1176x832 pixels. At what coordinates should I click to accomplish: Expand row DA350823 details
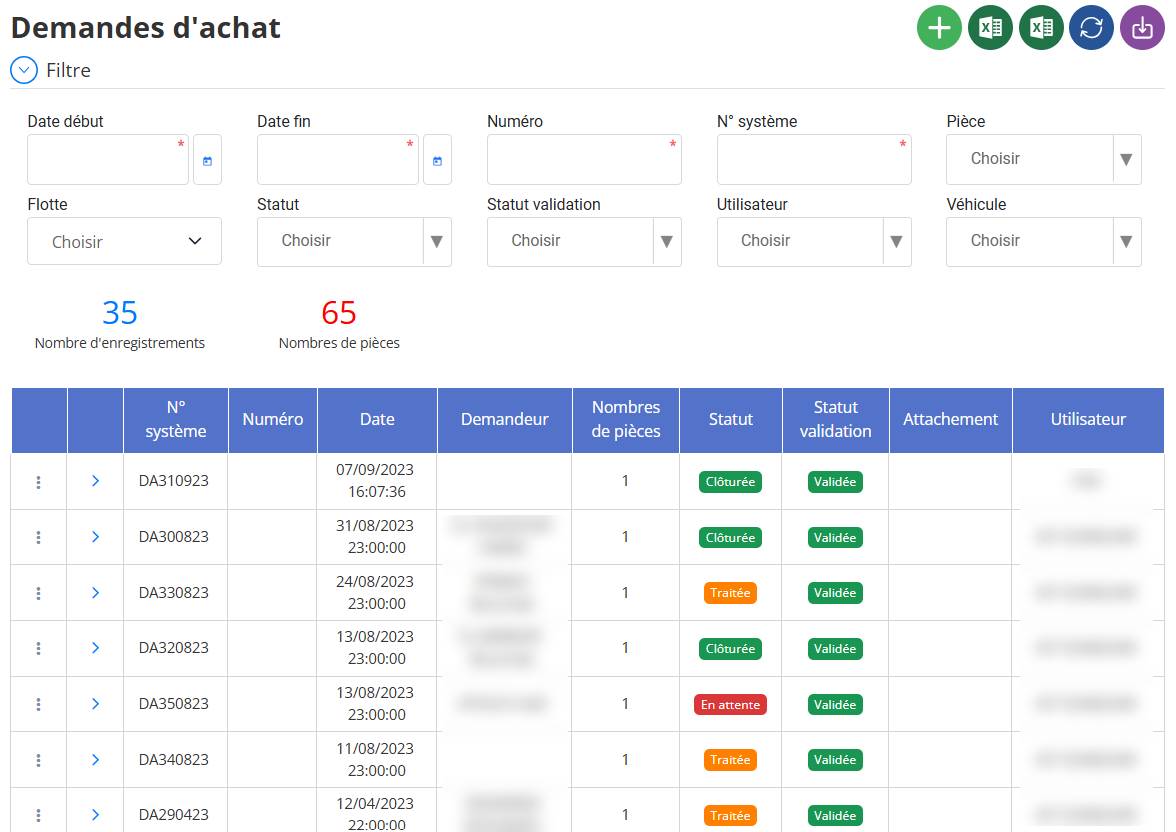[95, 704]
